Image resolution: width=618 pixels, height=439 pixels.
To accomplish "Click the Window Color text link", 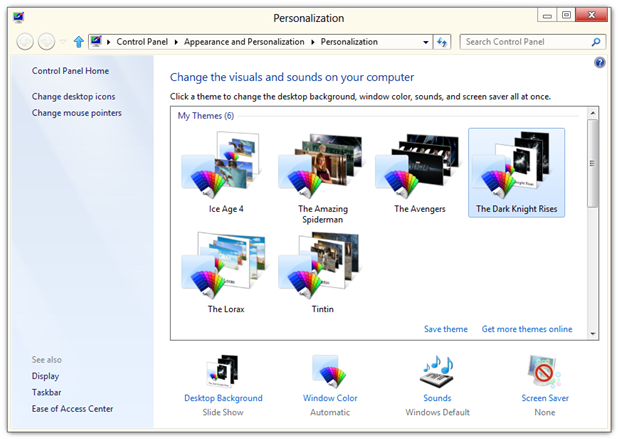I will [330, 398].
